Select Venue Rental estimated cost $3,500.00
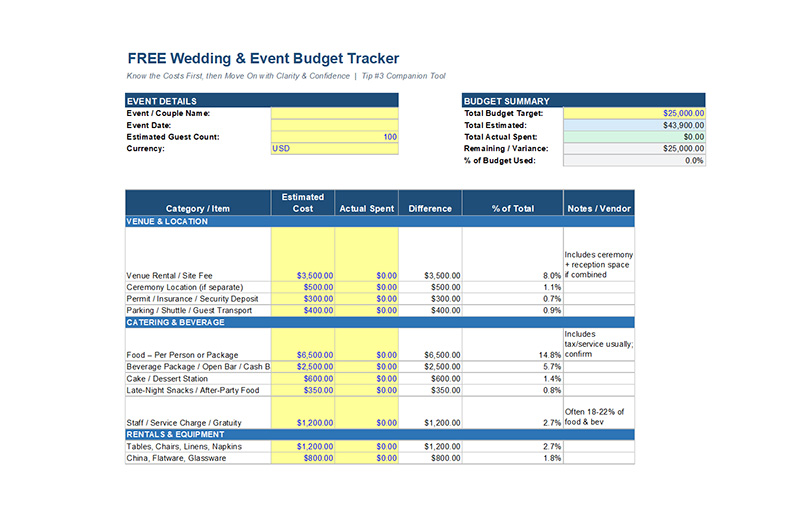 tap(303, 254)
